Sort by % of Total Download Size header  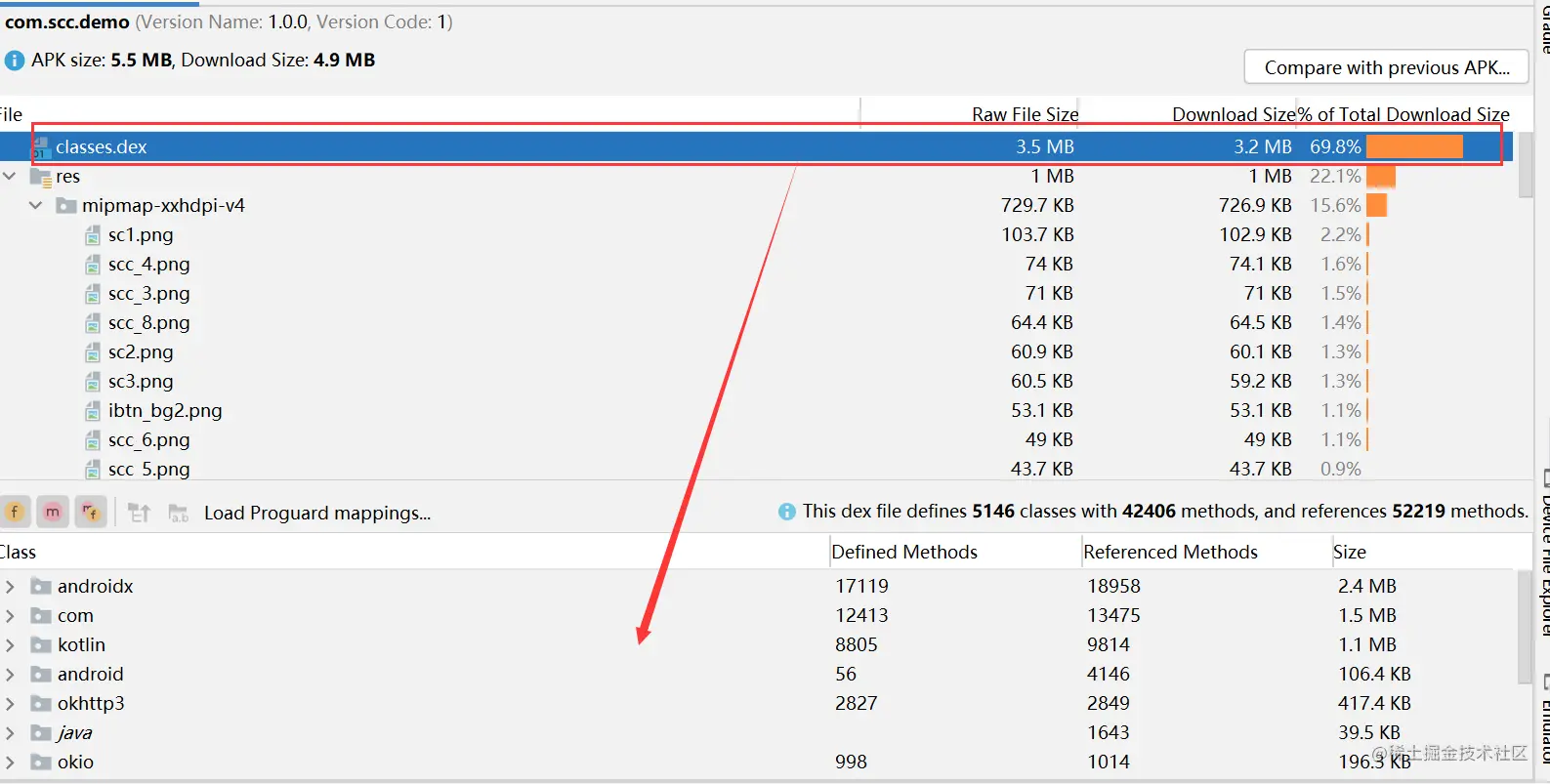tap(1403, 114)
